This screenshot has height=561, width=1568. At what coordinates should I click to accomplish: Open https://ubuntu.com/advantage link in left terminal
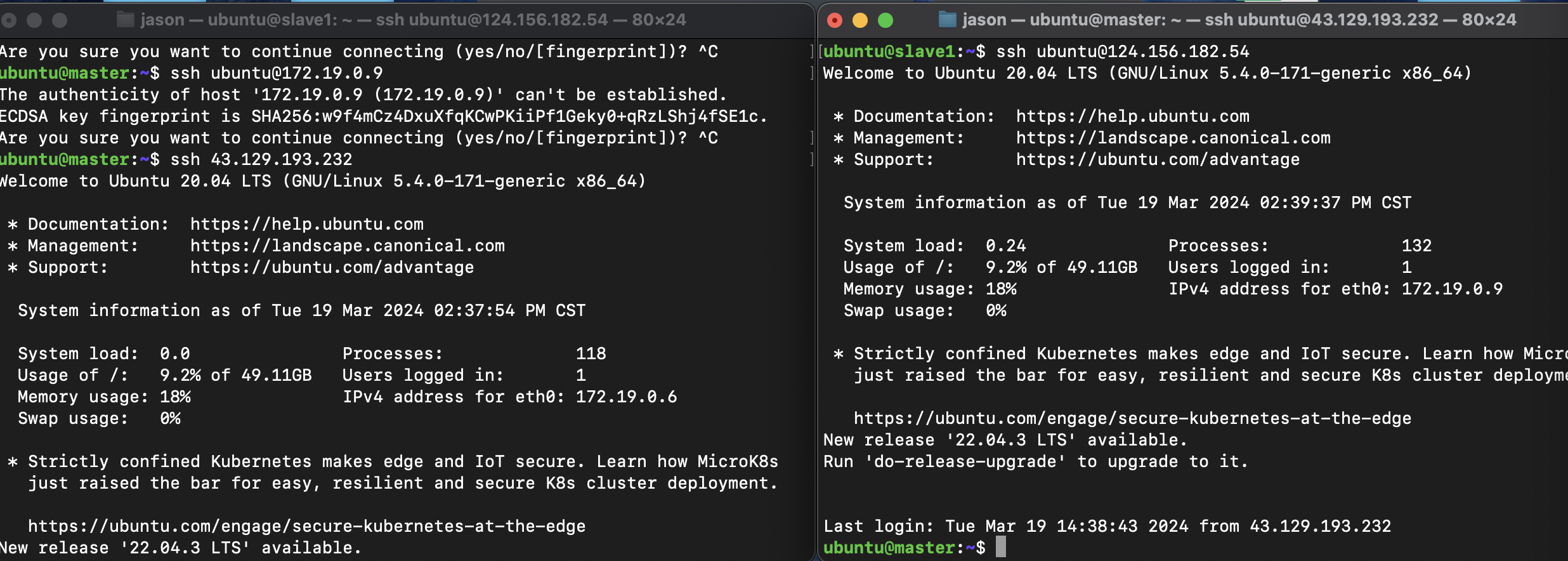point(332,267)
